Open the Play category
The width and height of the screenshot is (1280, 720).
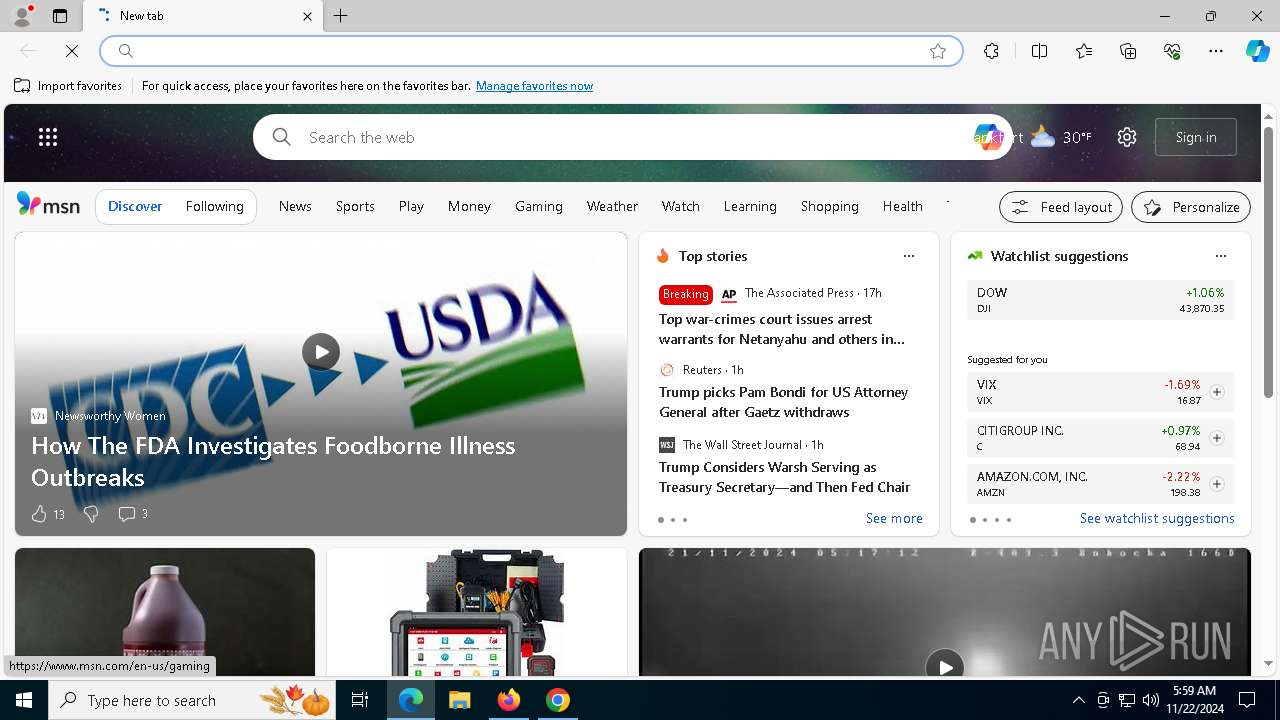click(x=411, y=206)
